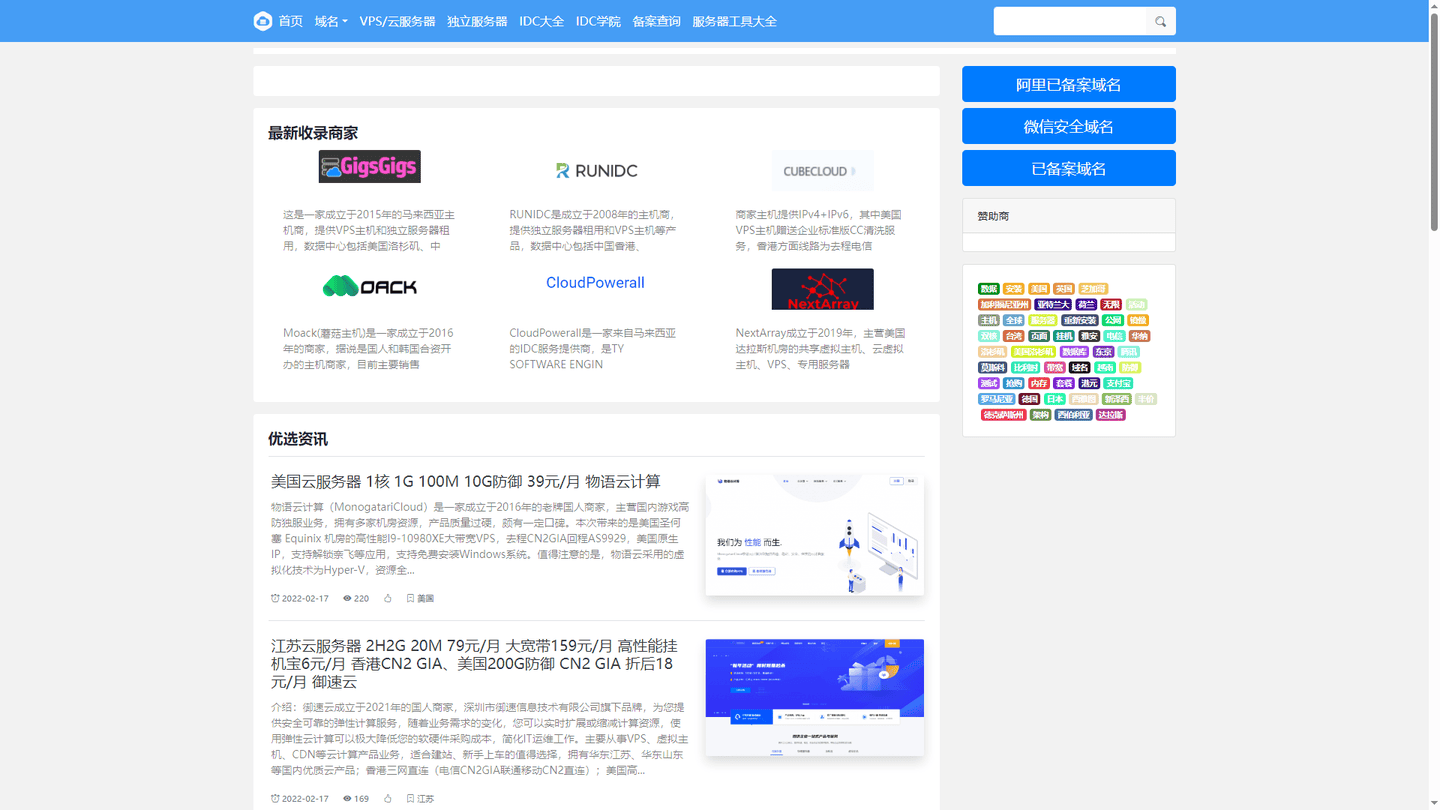Open the Moack merchant logo
Viewport: 1440px width, 810px height.
[369, 287]
